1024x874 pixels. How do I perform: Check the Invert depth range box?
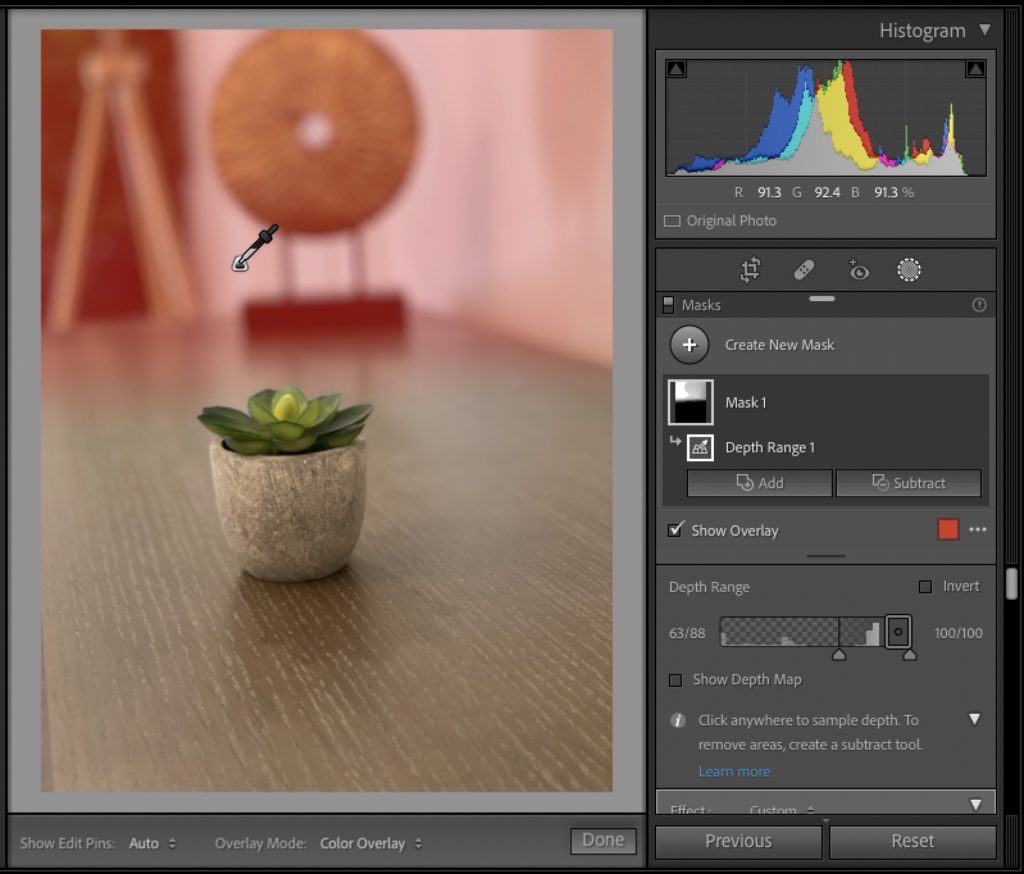click(925, 587)
